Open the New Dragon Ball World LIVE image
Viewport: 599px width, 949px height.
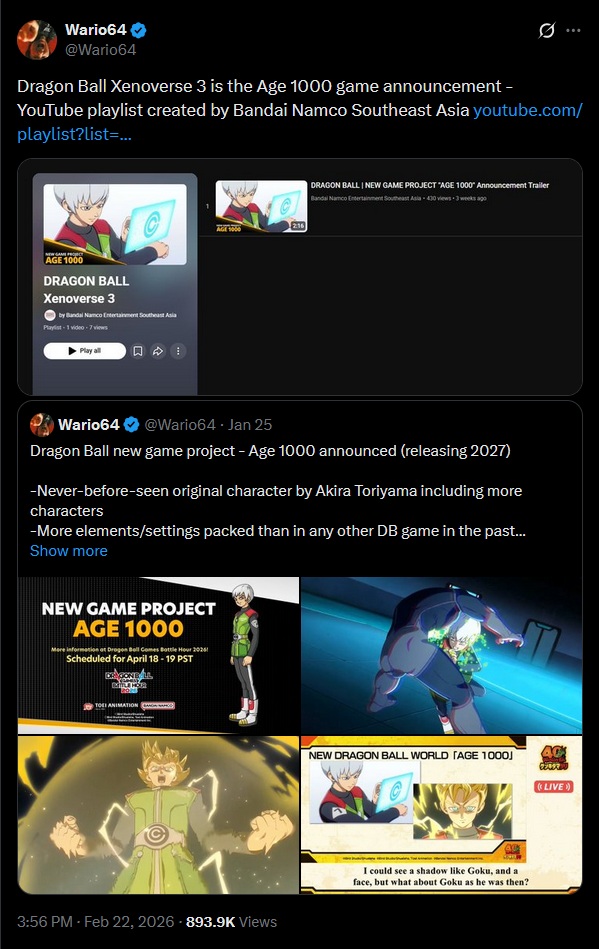point(442,815)
